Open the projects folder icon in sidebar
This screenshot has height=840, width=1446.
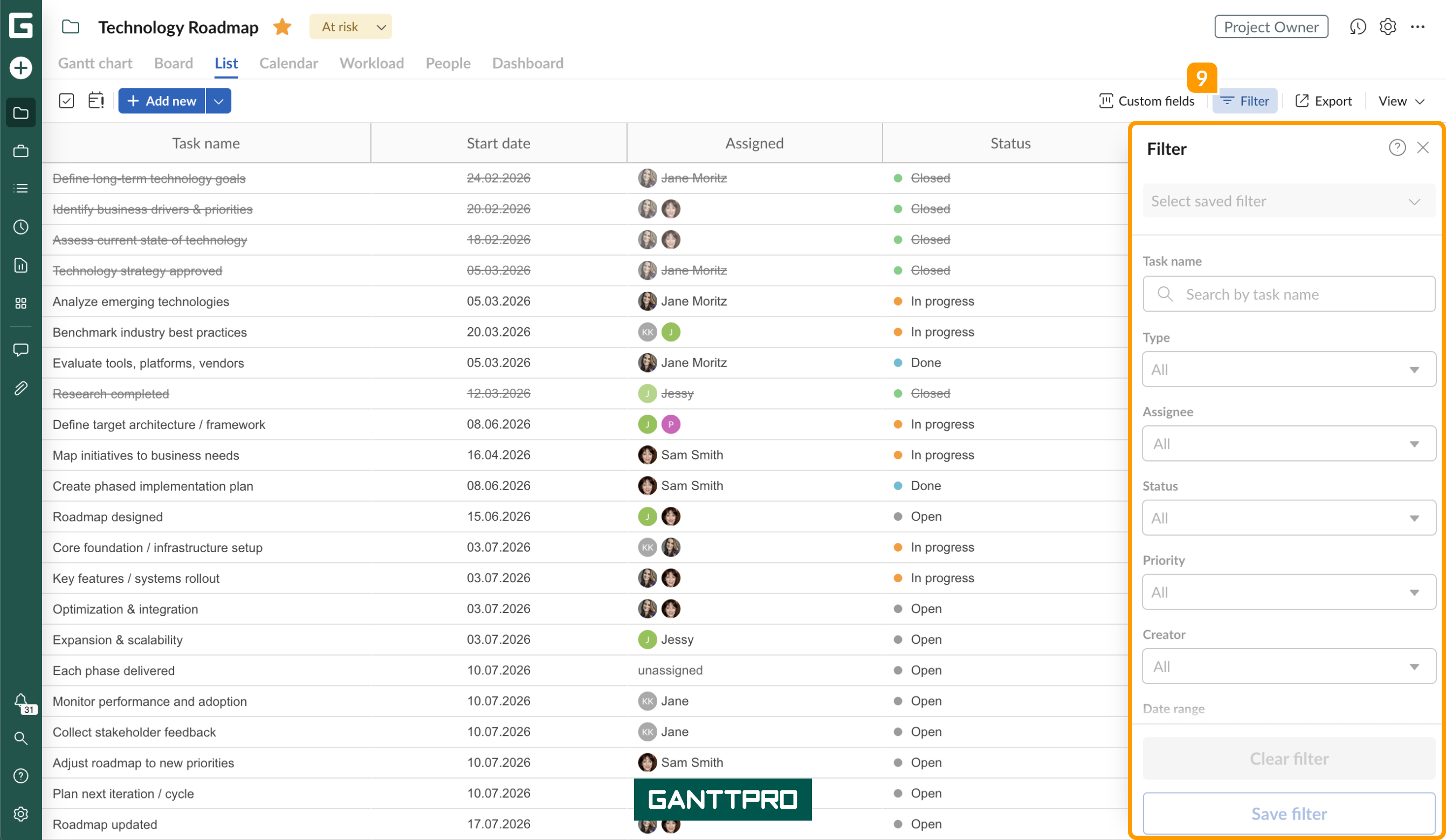20,113
